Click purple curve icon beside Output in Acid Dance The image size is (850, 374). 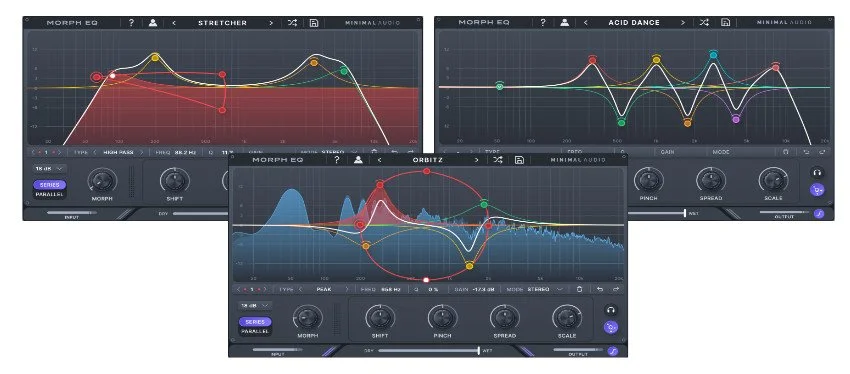pos(819,214)
